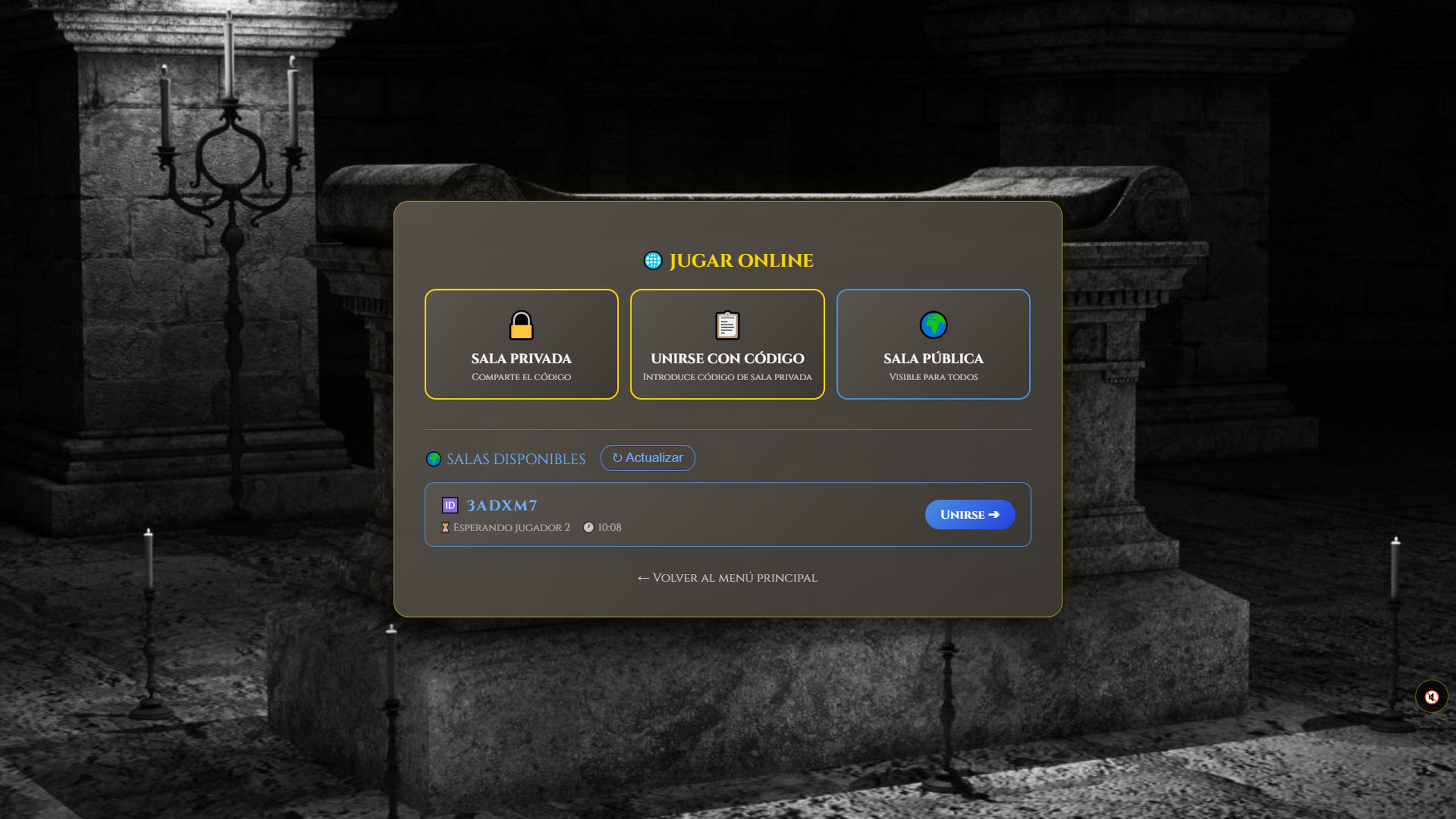
Task: Select the Sala Privada card title
Action: point(521,358)
